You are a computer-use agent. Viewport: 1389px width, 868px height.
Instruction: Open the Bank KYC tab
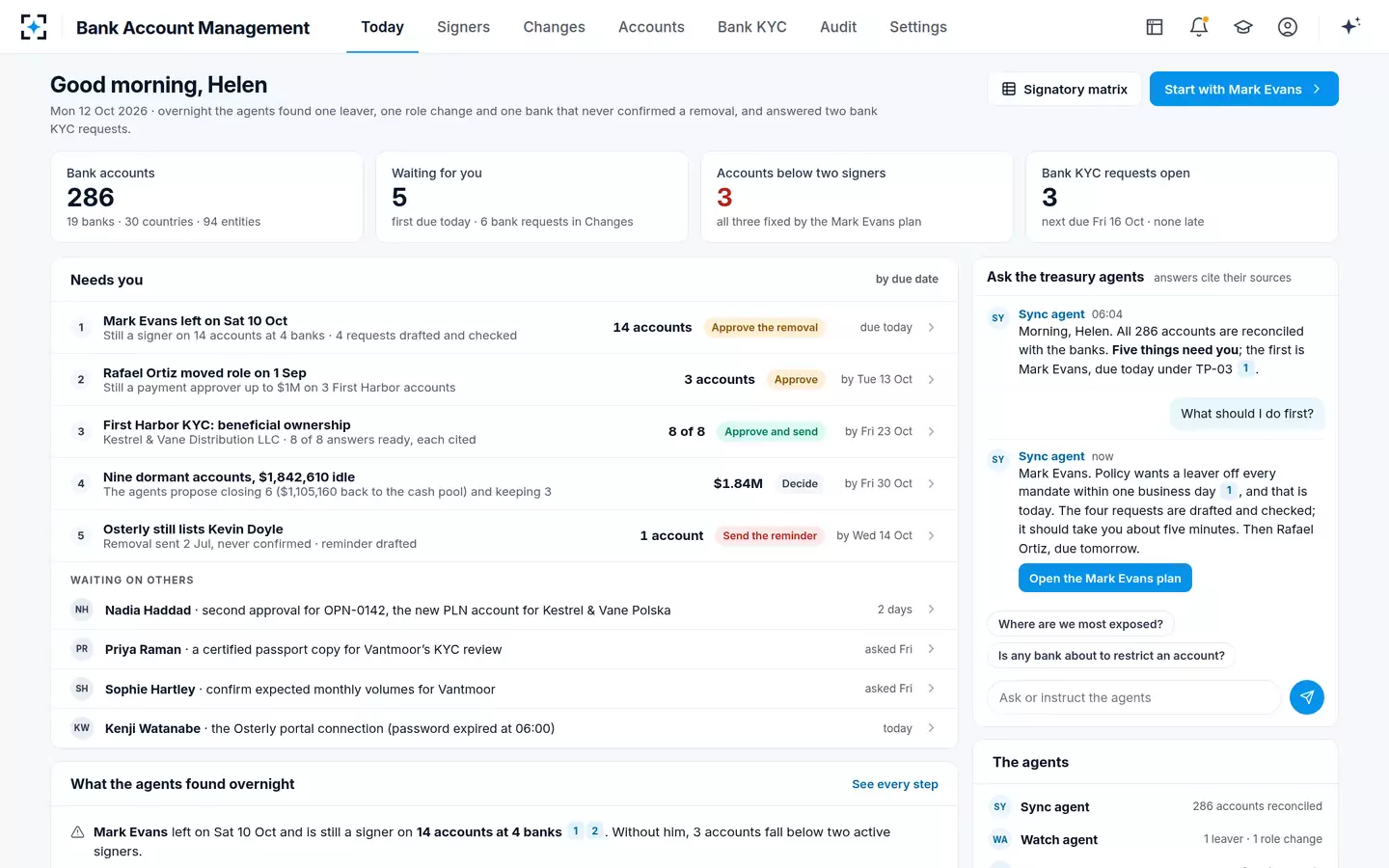click(752, 27)
